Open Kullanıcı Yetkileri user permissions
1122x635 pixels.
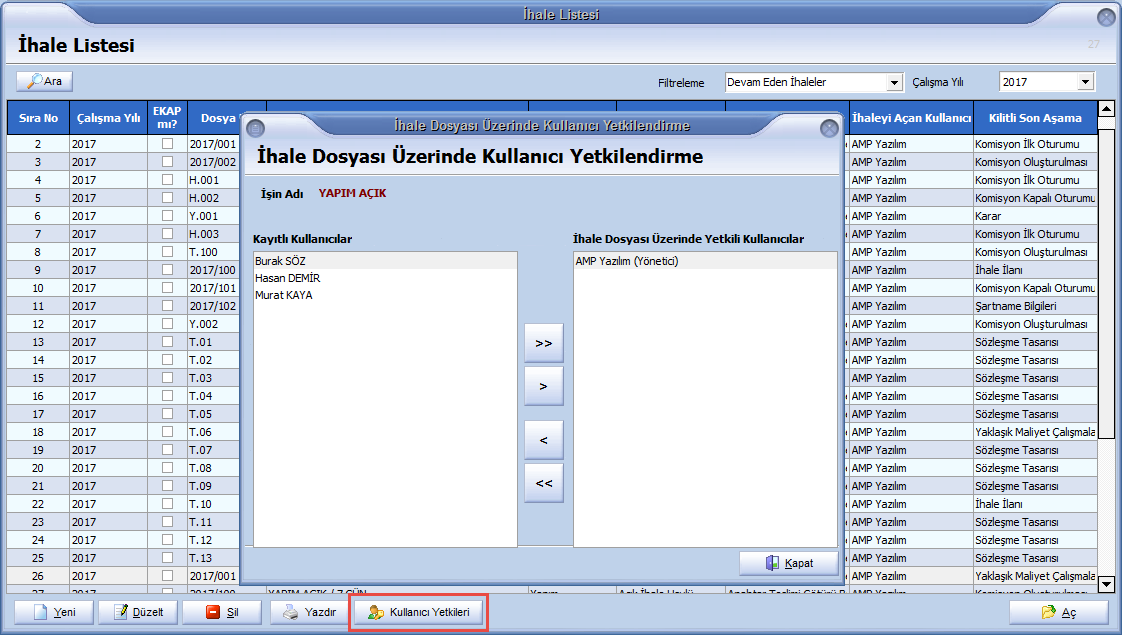[x=418, y=612]
